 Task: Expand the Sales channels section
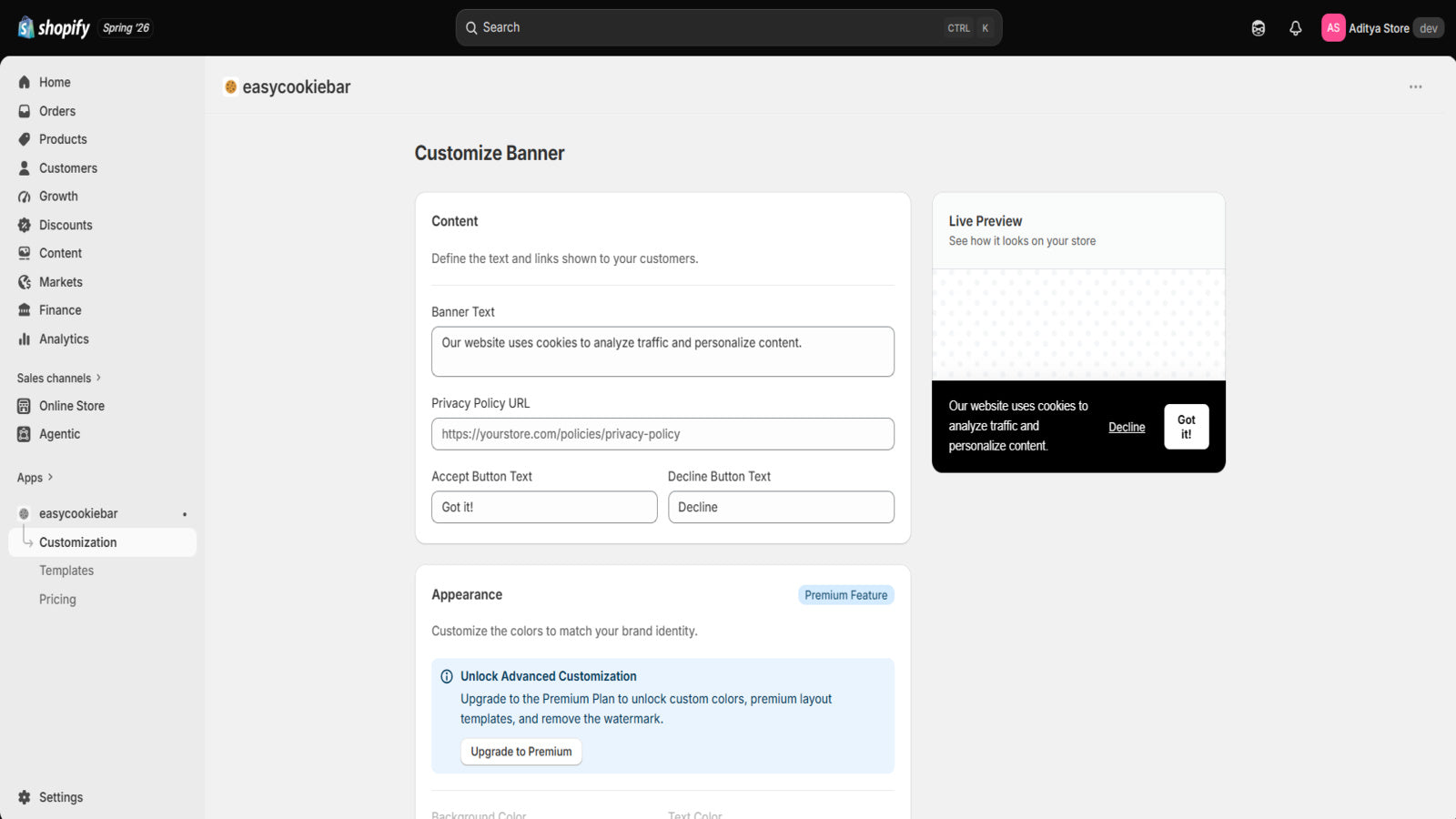pos(59,378)
